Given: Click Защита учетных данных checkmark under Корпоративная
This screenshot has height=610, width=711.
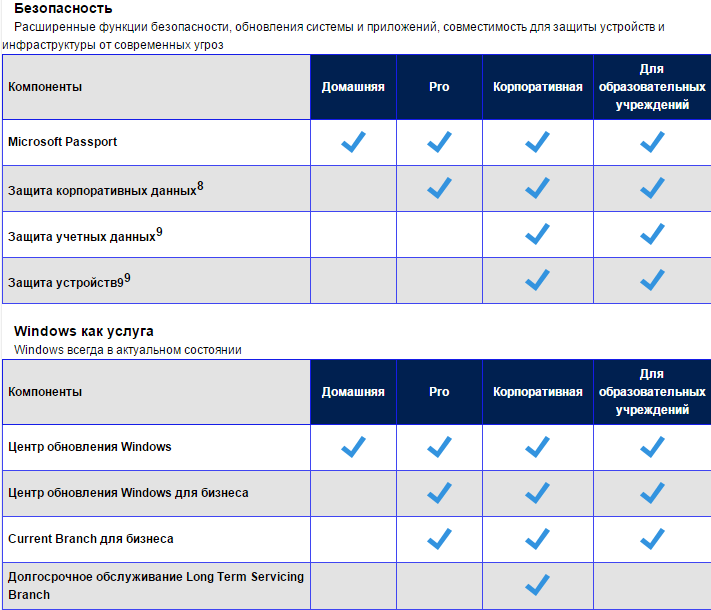Looking at the screenshot, I should point(537,234).
